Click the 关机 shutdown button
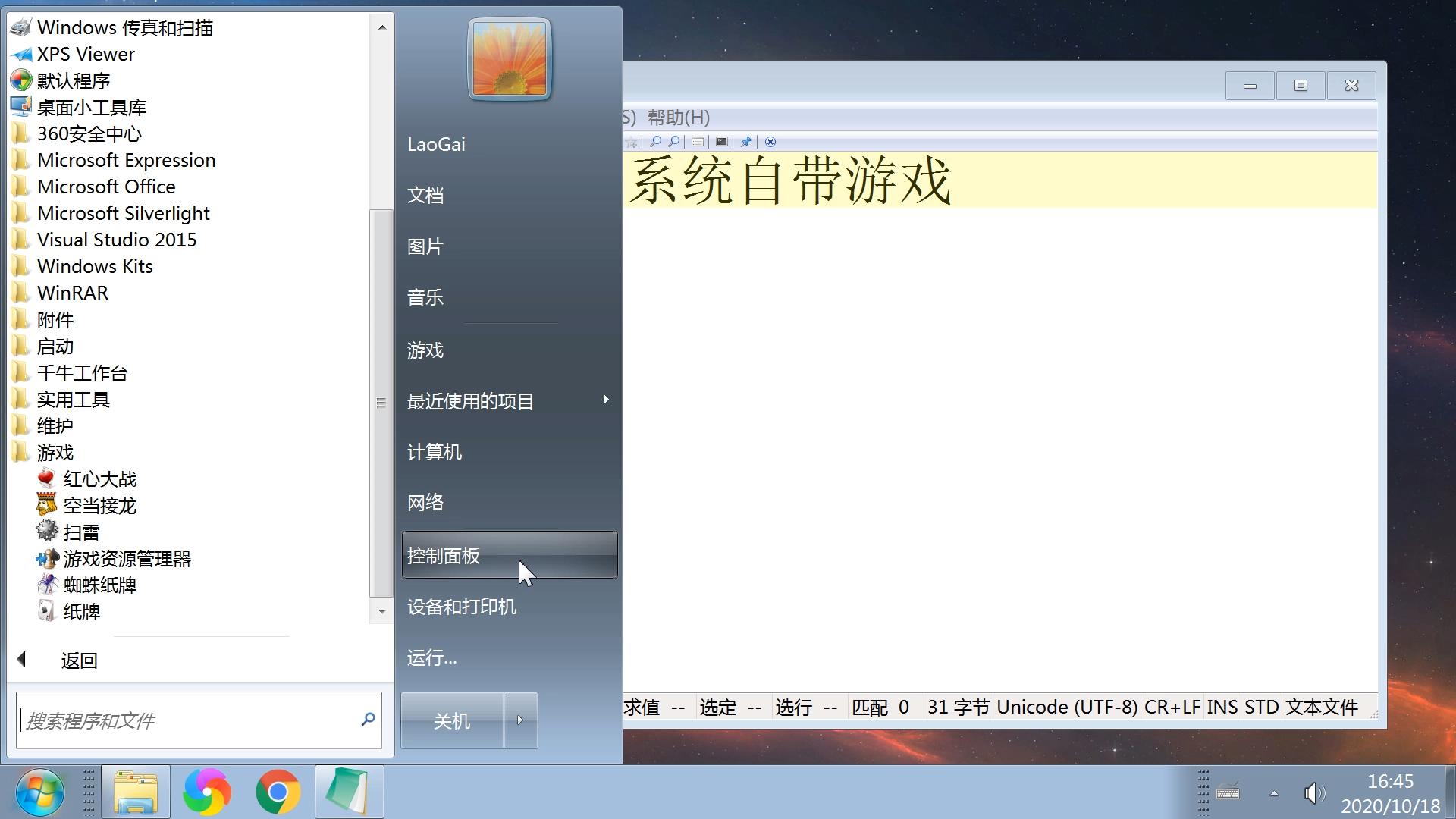This screenshot has height=819, width=1456. 451,720
